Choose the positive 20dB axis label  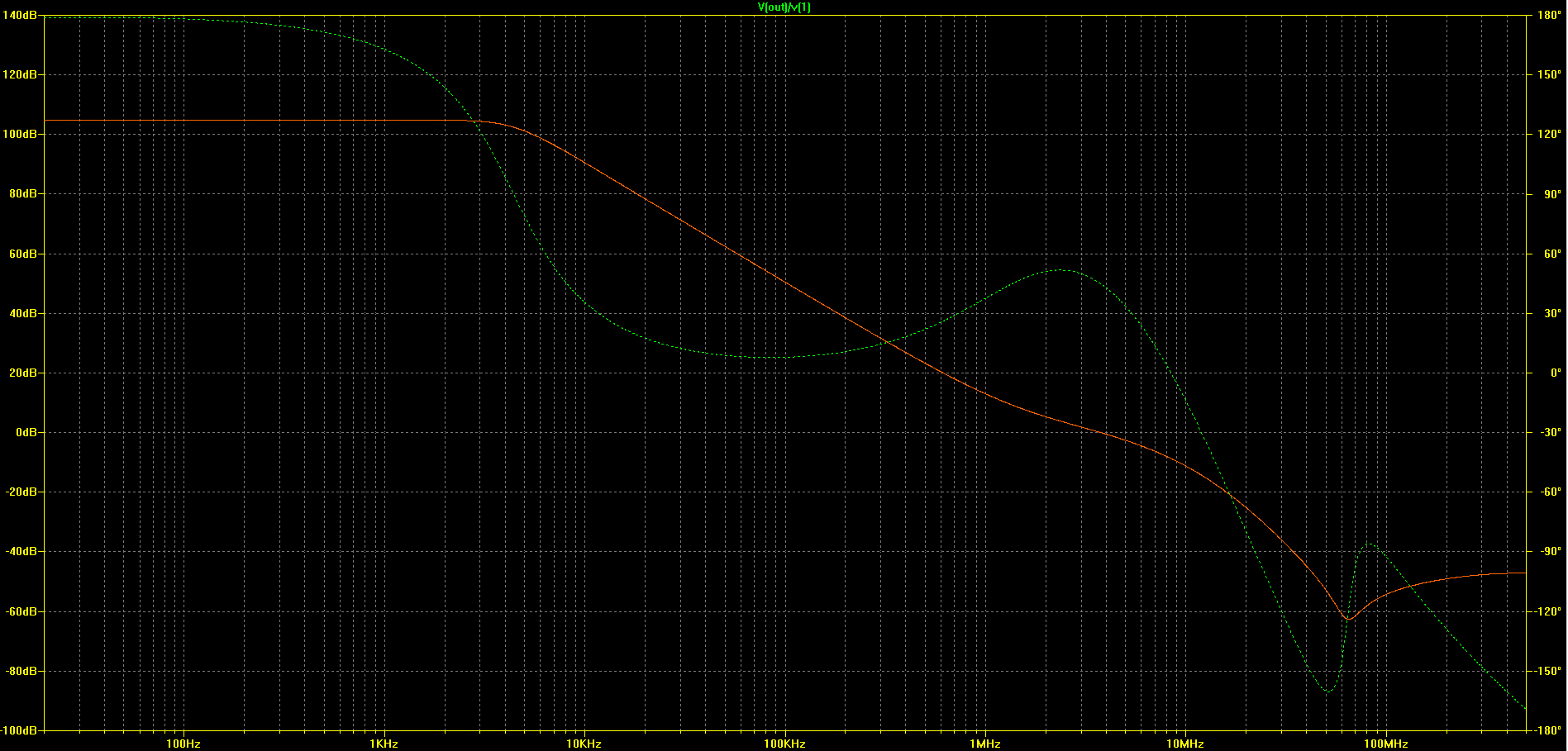(x=22, y=373)
